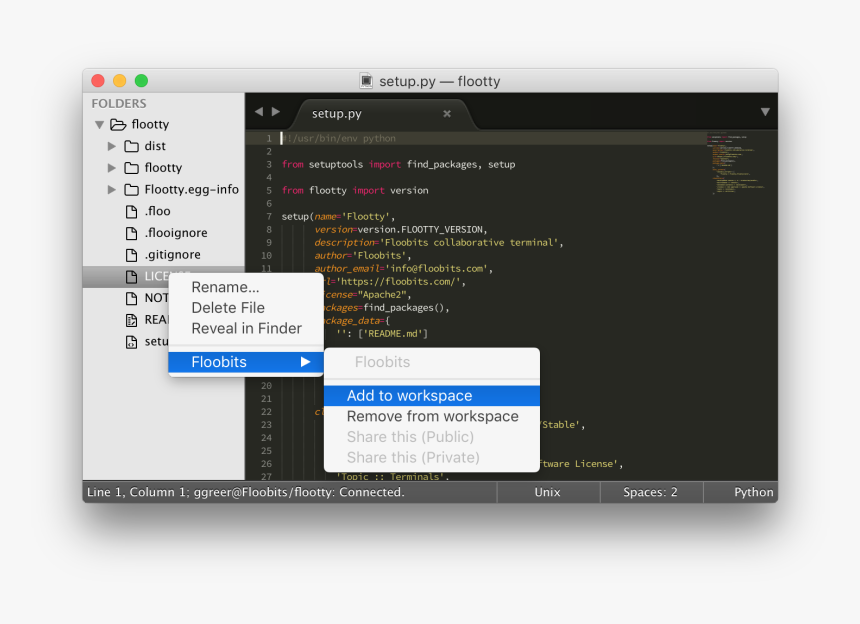Click the .gitignore file icon
Viewport: 860px width, 624px height.
coord(131,254)
